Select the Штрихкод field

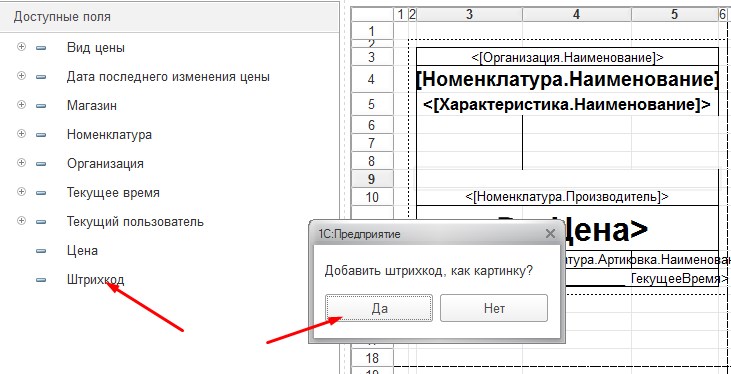96,280
